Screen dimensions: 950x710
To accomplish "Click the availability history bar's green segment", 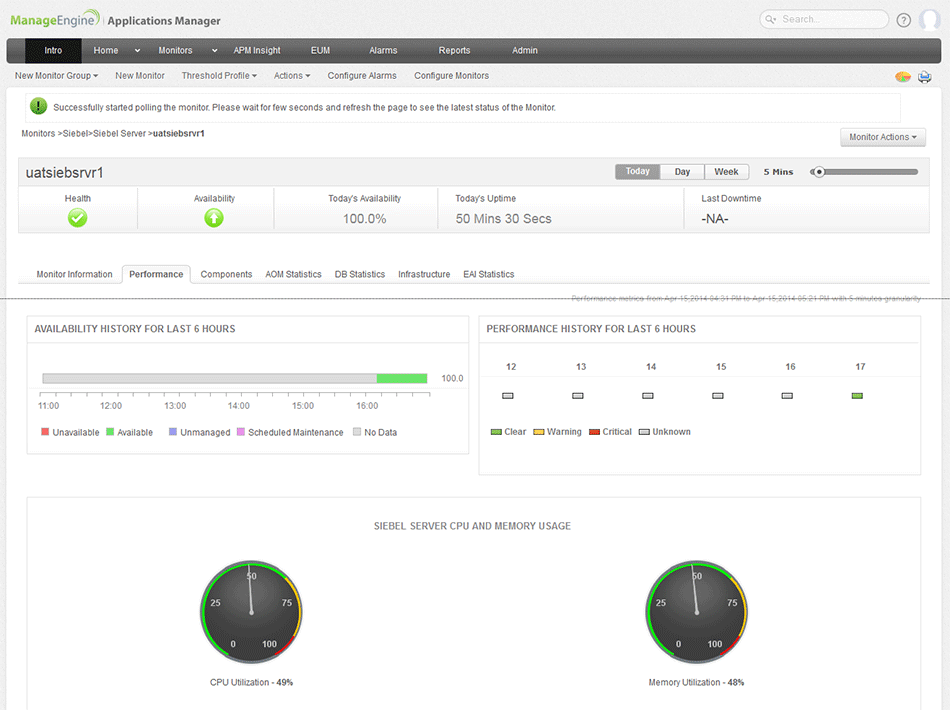I will pos(402,379).
